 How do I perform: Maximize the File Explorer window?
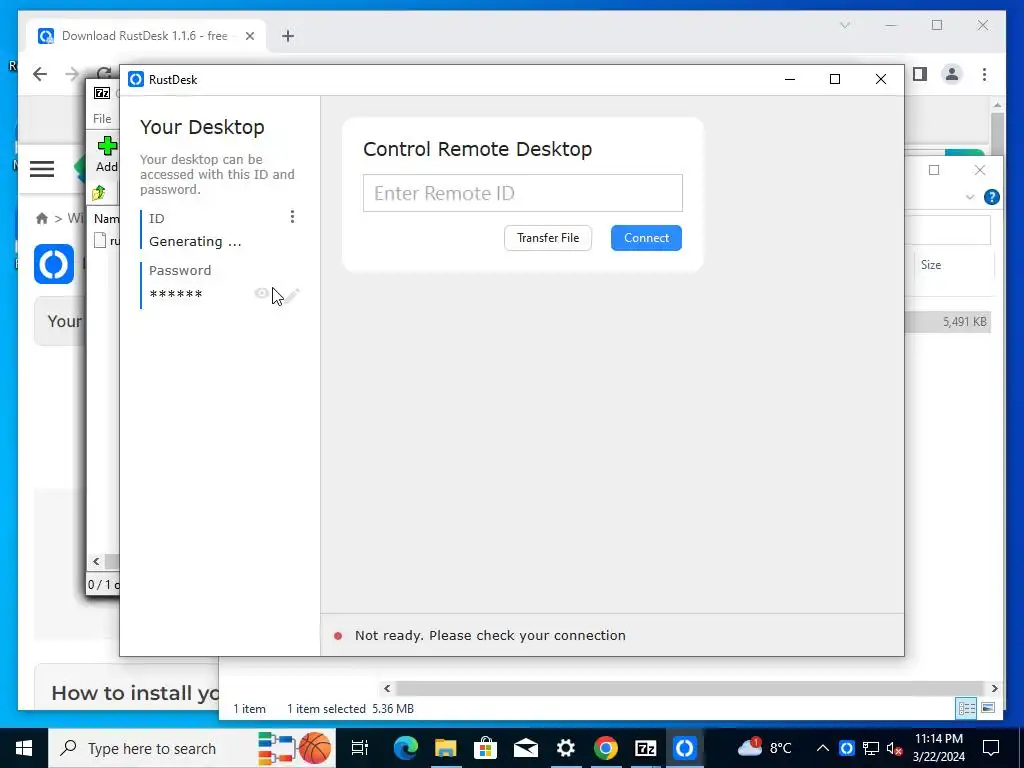pos(934,170)
